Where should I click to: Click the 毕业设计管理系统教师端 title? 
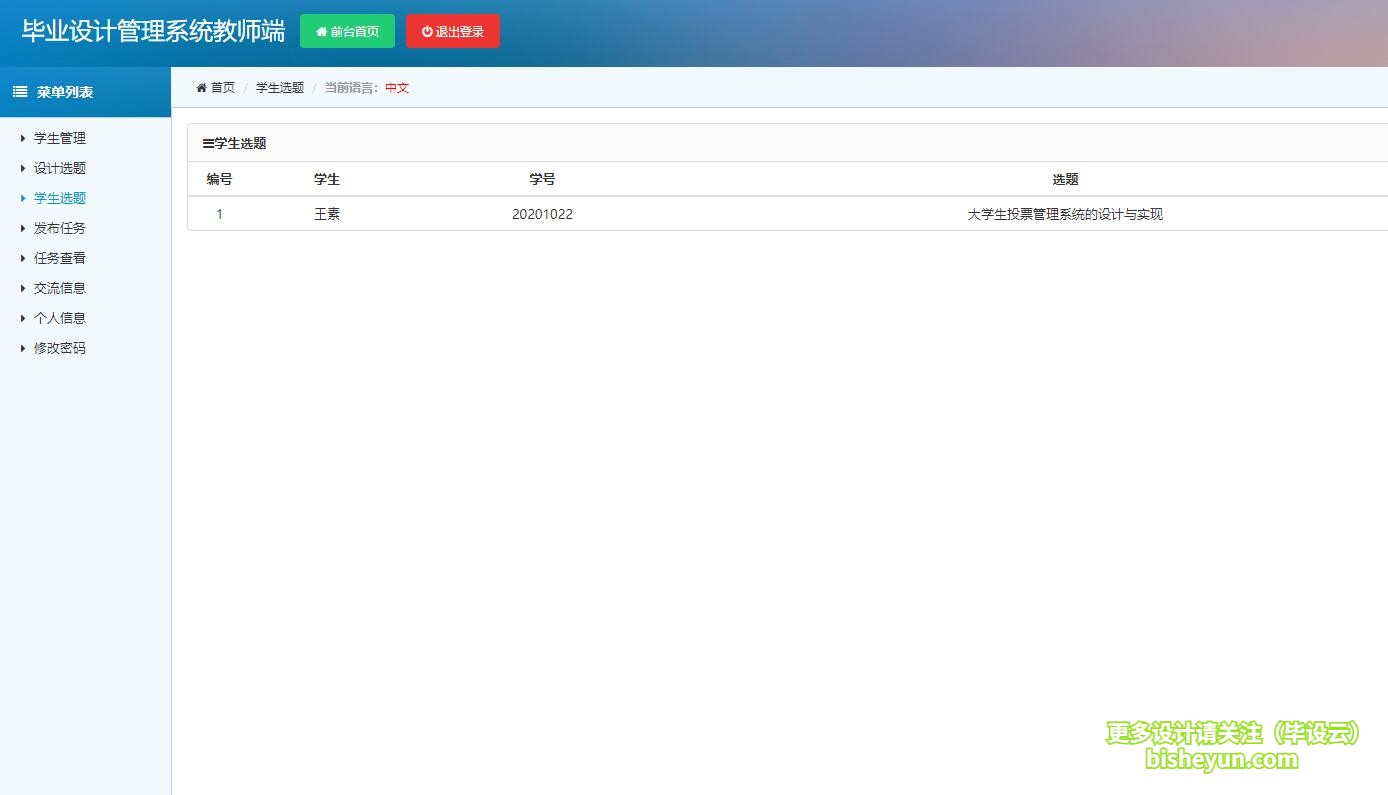pyautogui.click(x=153, y=31)
